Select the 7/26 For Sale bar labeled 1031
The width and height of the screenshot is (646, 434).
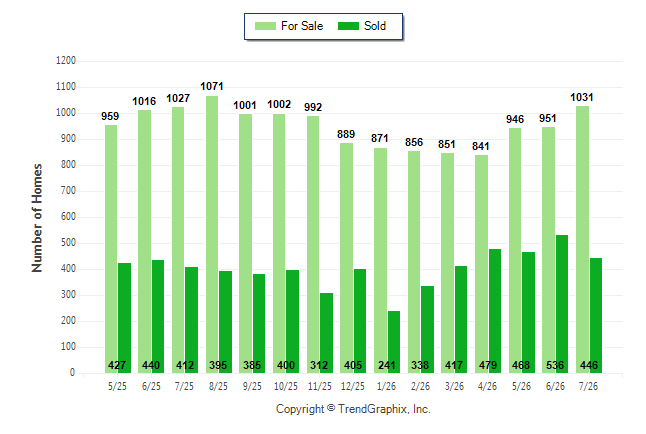(x=583, y=239)
